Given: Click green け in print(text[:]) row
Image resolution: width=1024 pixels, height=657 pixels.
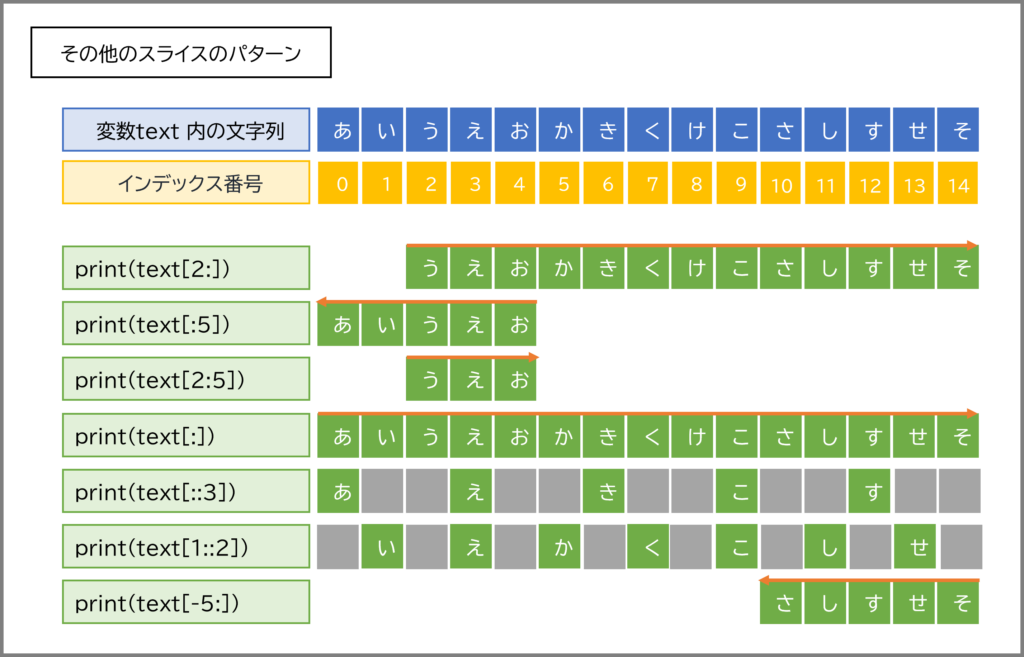Looking at the screenshot, I should pyautogui.click(x=692, y=436).
